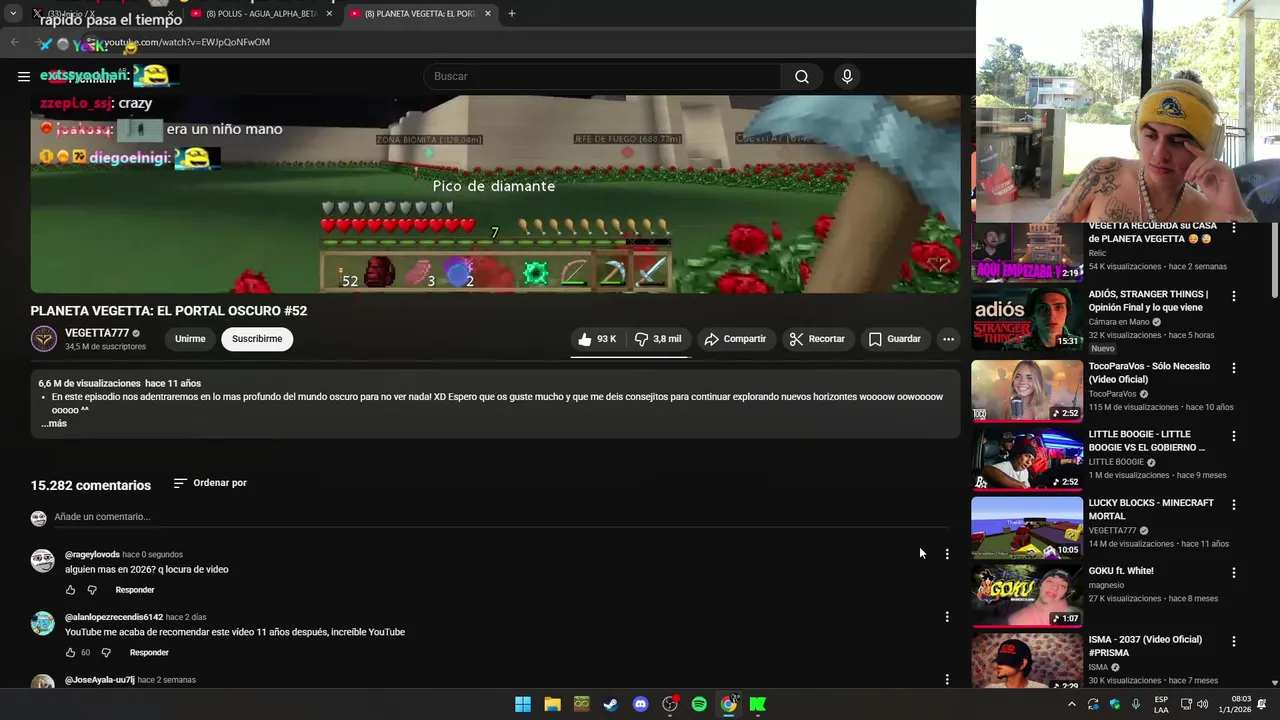The height and width of the screenshot is (720, 1280).
Task: Open Kick app in taskbar
Action: click(758, 704)
